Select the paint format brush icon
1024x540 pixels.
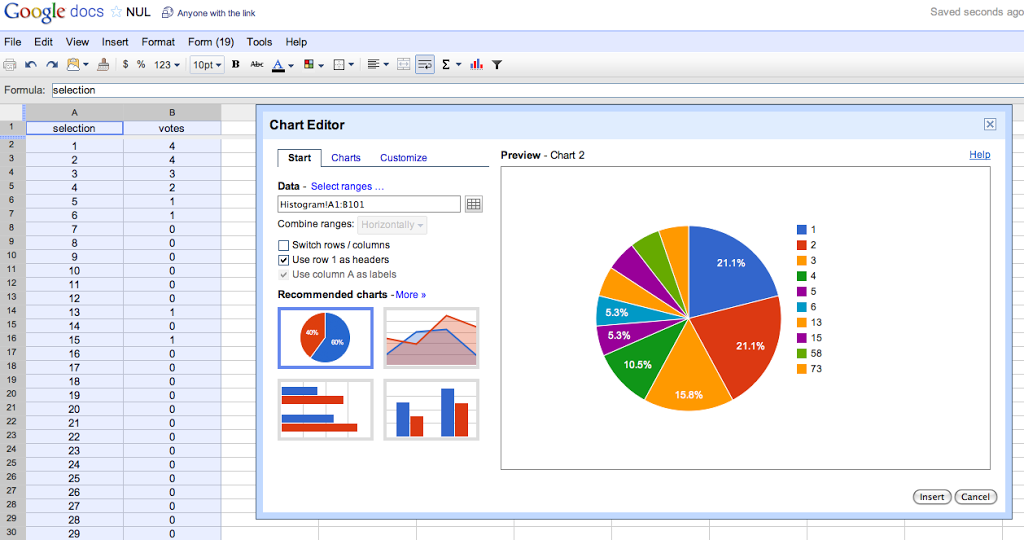(103, 65)
